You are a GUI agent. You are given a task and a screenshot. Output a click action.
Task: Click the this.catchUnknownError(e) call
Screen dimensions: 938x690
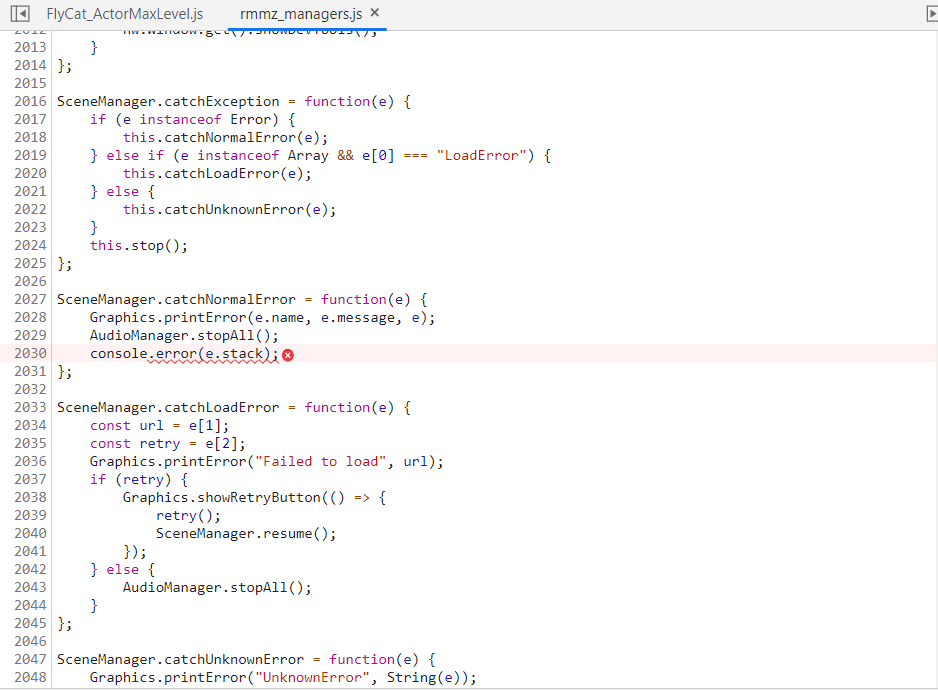coord(230,209)
